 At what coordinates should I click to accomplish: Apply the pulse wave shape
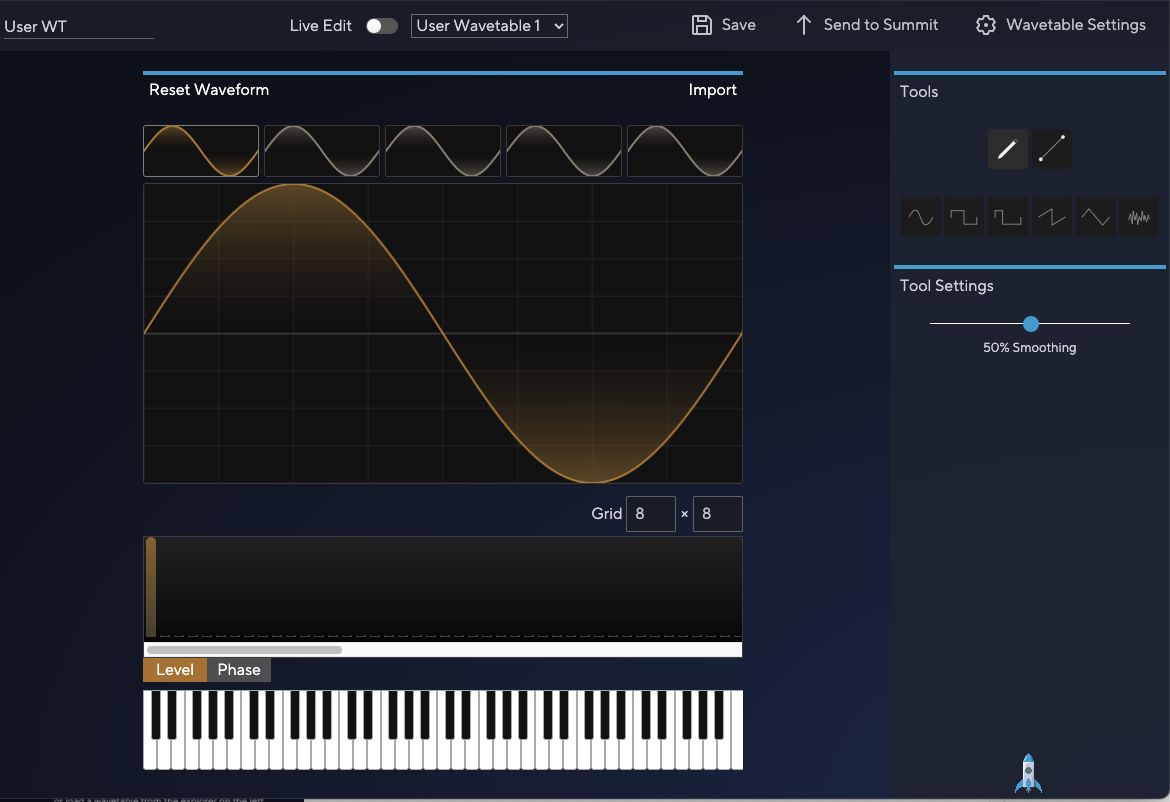1007,217
